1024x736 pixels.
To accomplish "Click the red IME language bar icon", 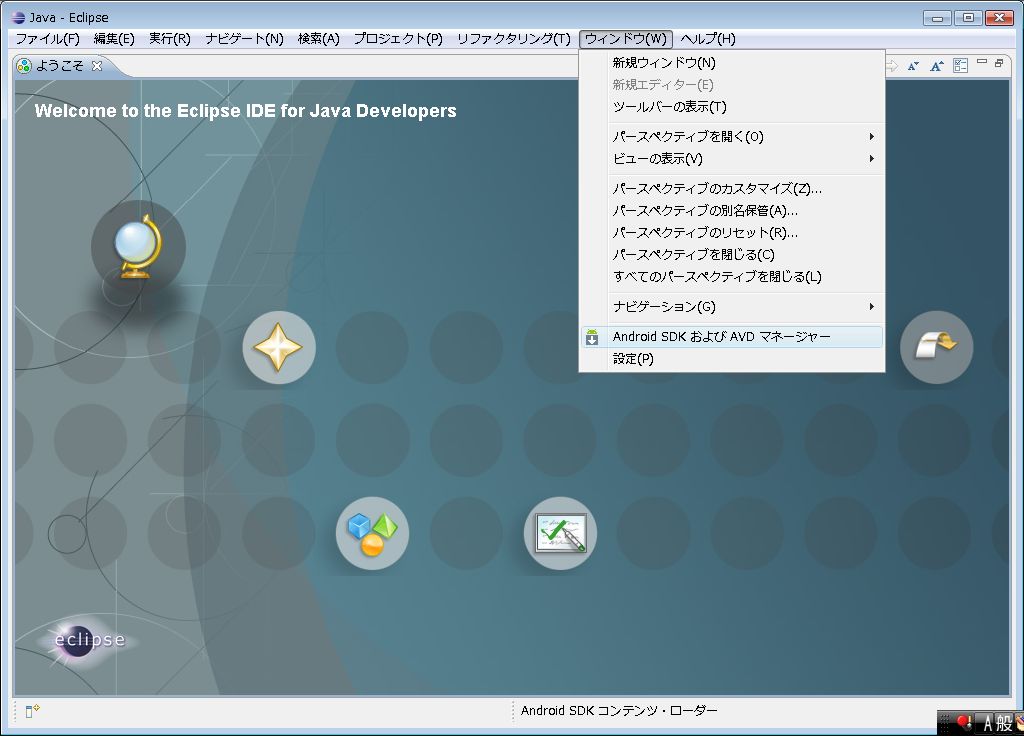I will click(964, 722).
